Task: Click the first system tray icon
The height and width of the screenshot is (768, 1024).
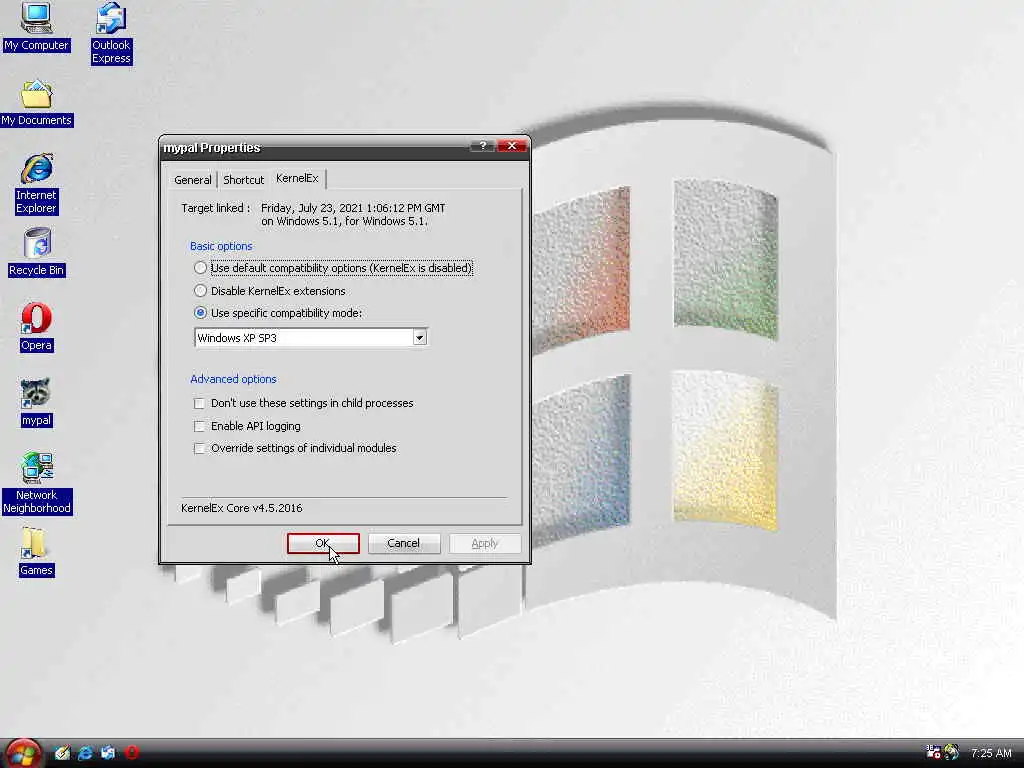Action: pos(933,752)
